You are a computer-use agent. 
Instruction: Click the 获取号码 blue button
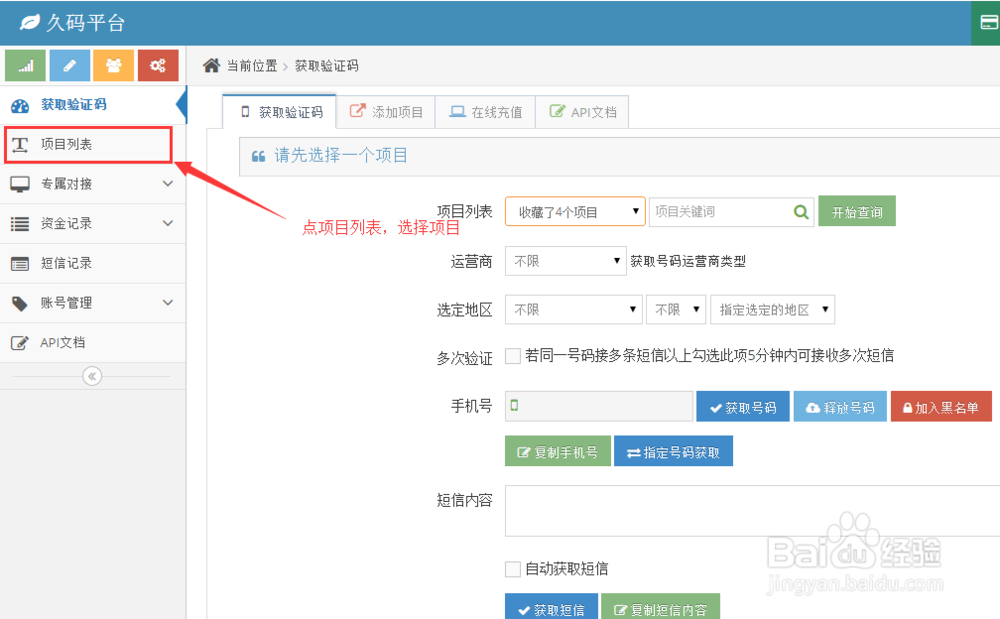(x=742, y=406)
